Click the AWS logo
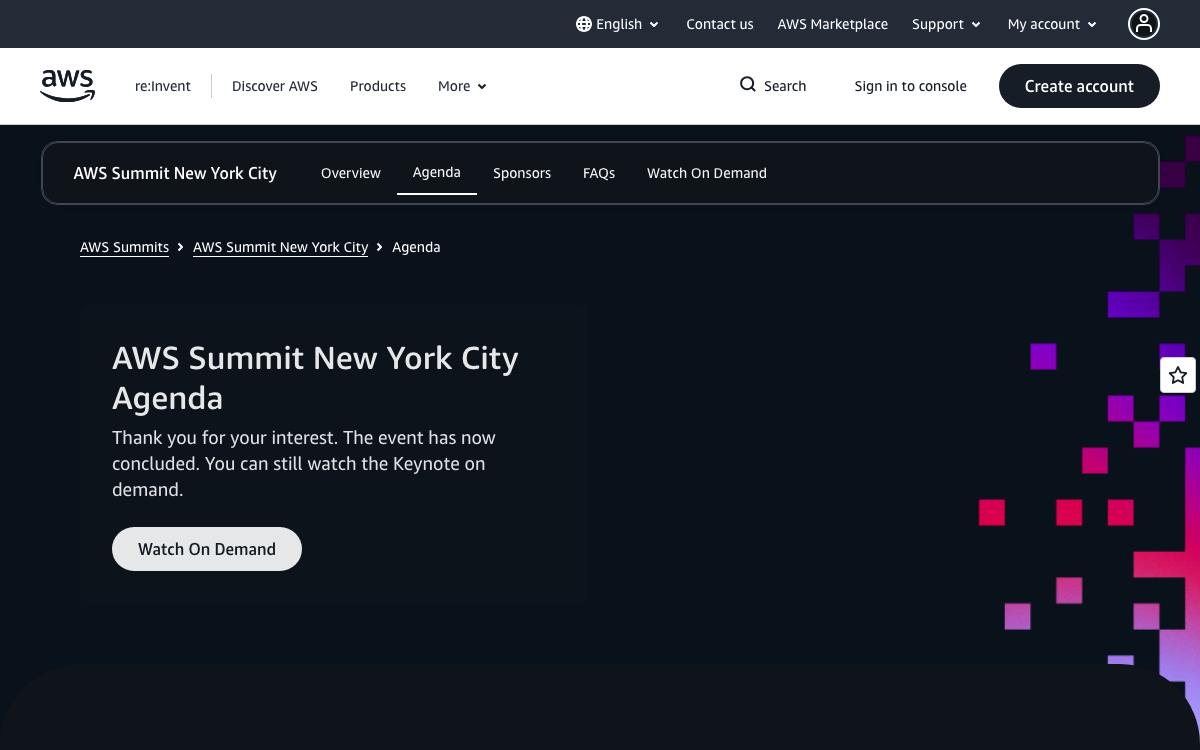Screen dimensions: 1200x750 click(68, 86)
